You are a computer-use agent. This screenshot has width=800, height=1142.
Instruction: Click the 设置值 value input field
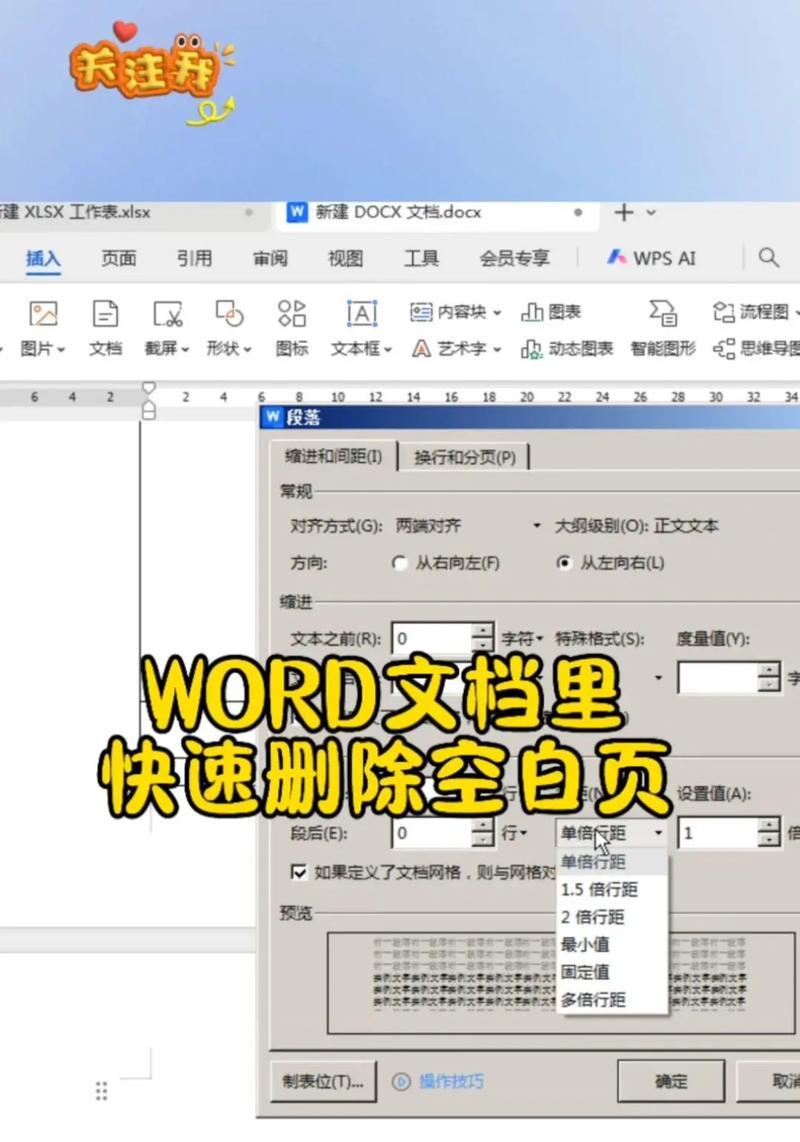[718, 833]
